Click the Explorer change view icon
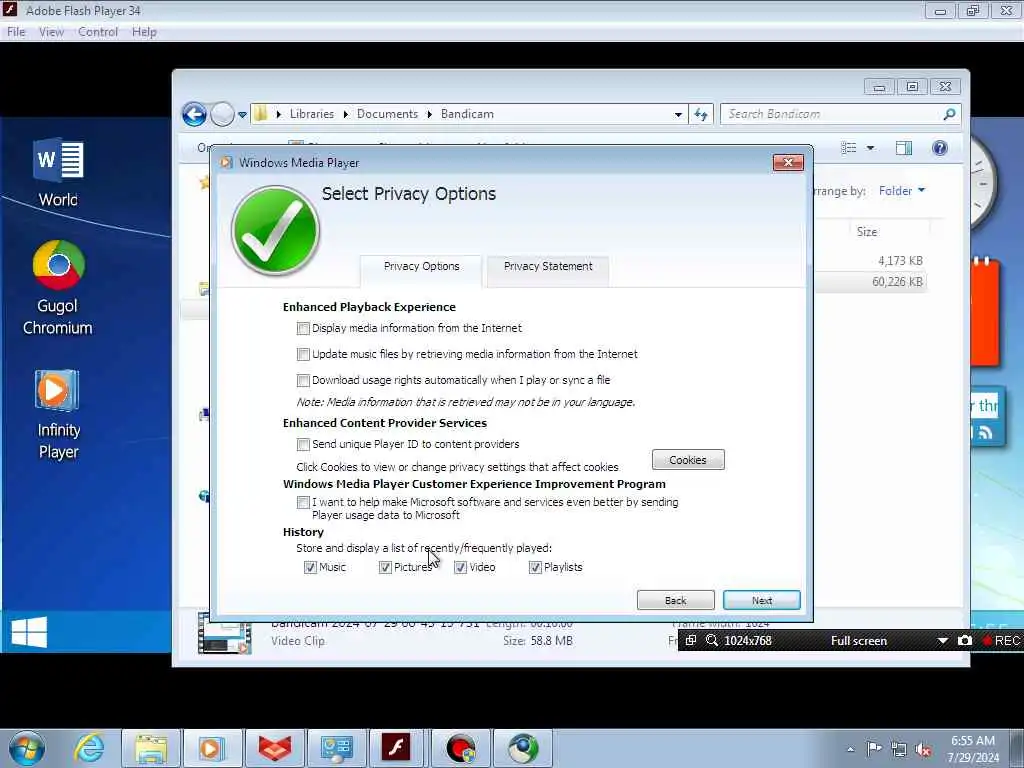 tap(848, 148)
